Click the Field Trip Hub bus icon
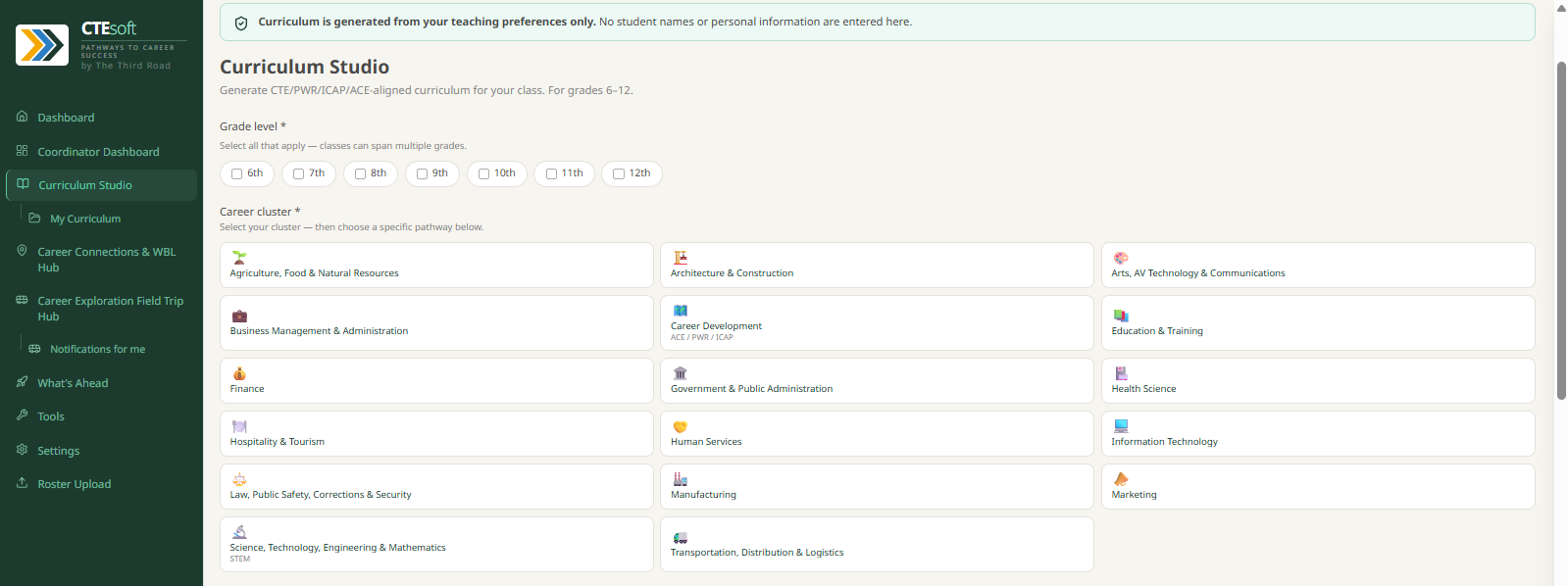 tap(22, 300)
